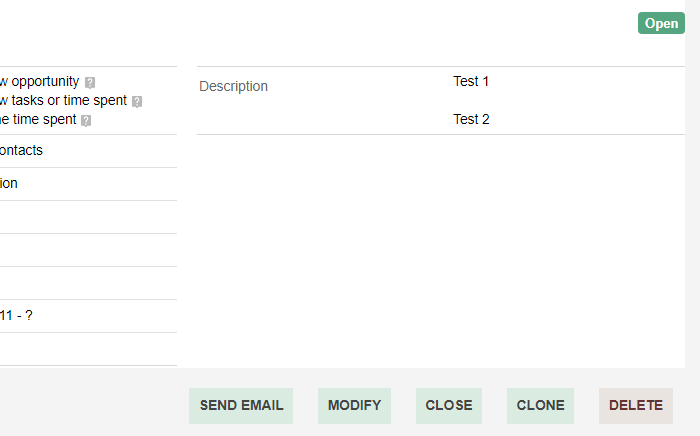Click the CLONE button
Image resolution: width=700 pixels, height=436 pixels.
(x=540, y=406)
